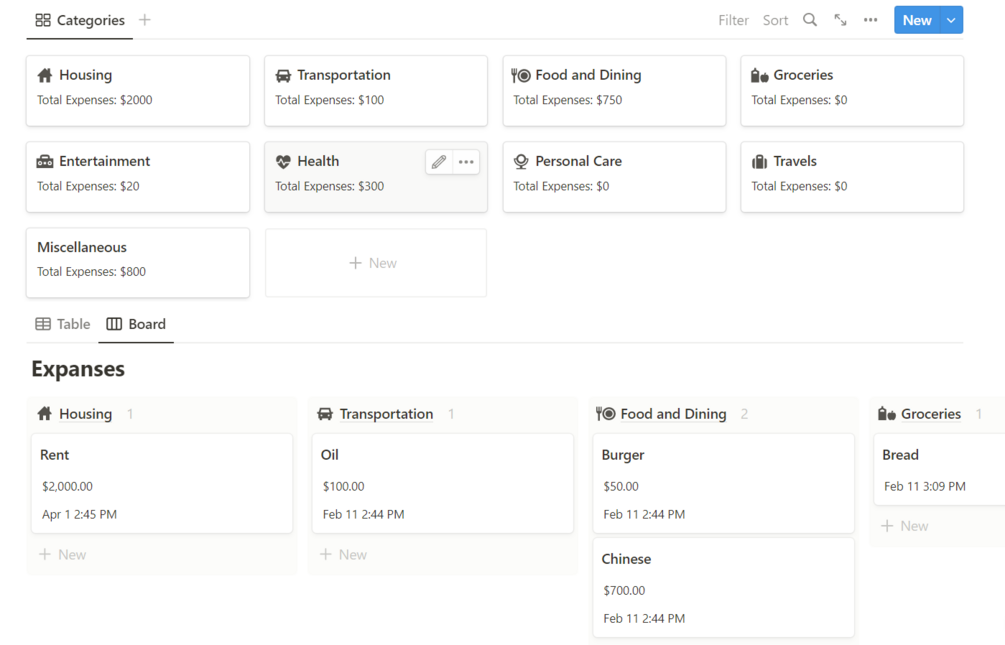Click the Personal Care icon

tap(522, 160)
